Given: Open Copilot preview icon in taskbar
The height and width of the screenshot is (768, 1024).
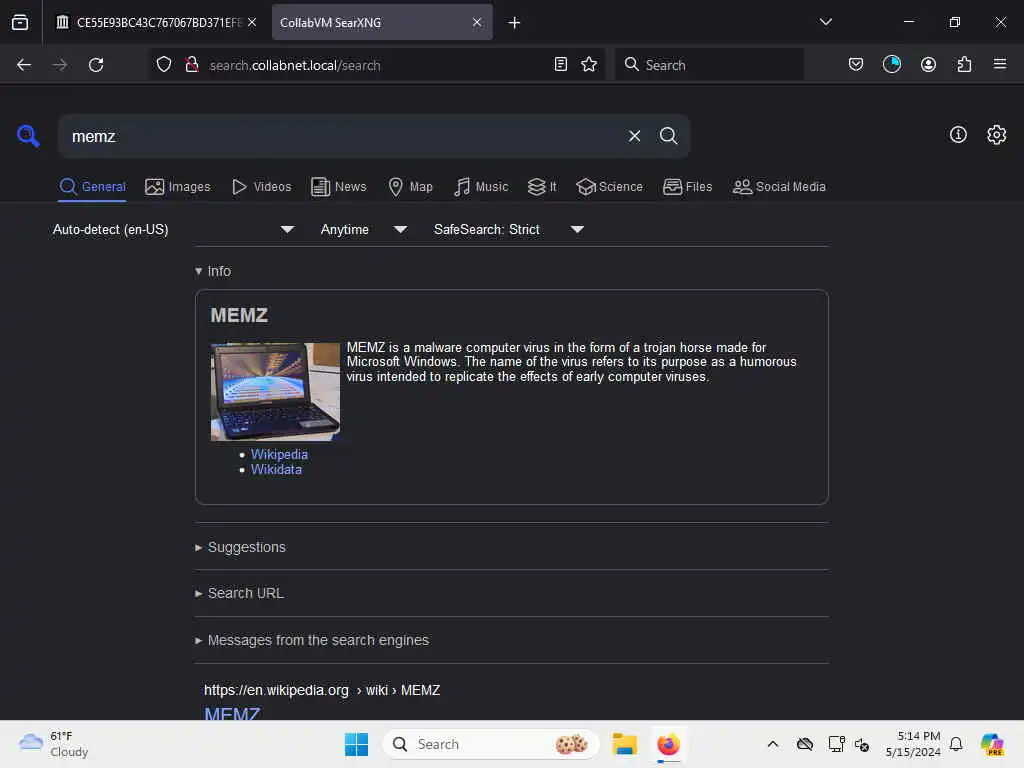Looking at the screenshot, I should [993, 744].
